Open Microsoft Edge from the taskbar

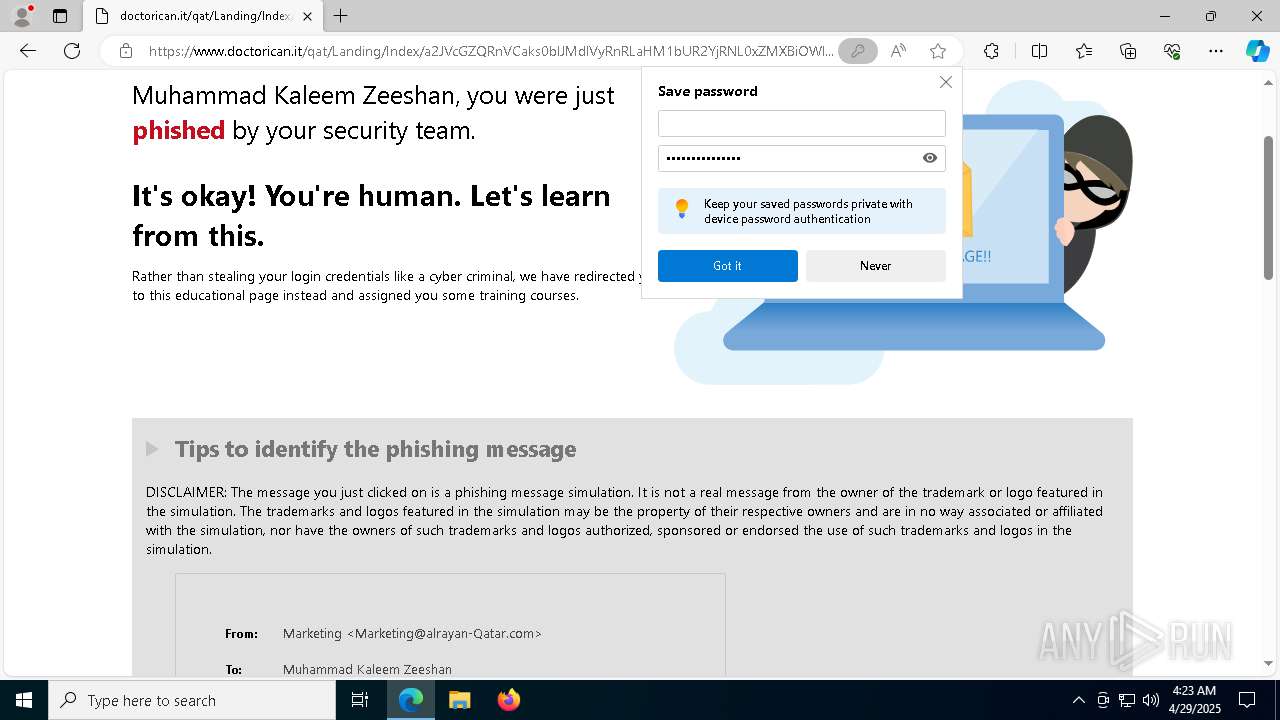pyautogui.click(x=411, y=700)
